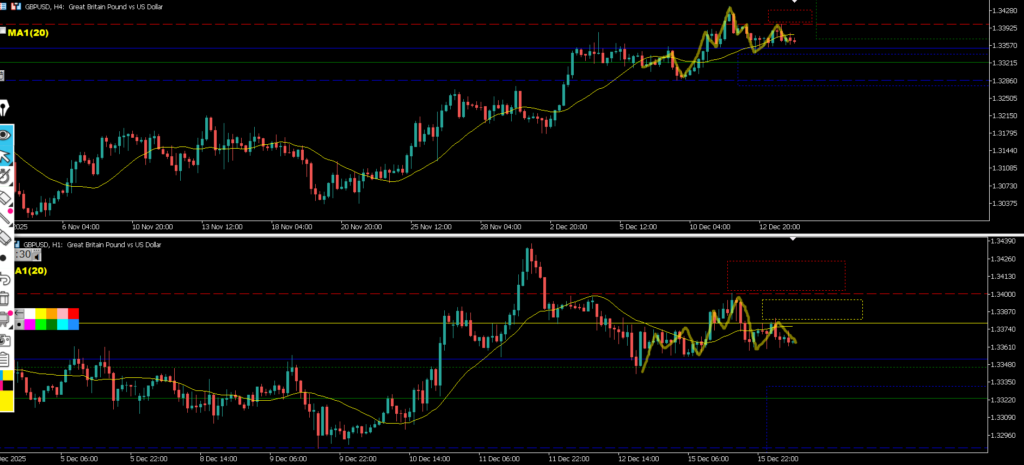Click the 9 Dec 22:00 time label
Viewport: 1024px width, 465px height.
pyautogui.click(x=358, y=458)
